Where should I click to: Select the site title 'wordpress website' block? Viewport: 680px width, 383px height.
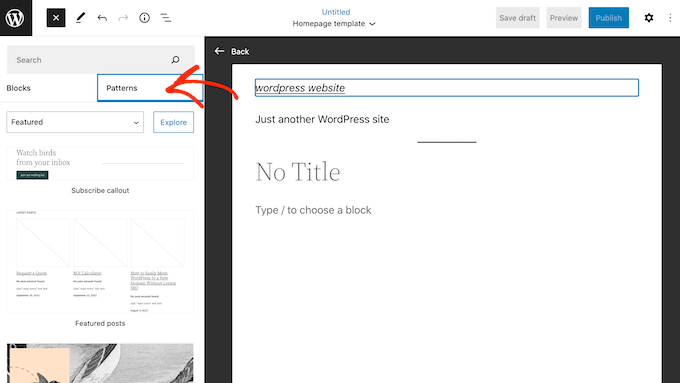point(447,88)
